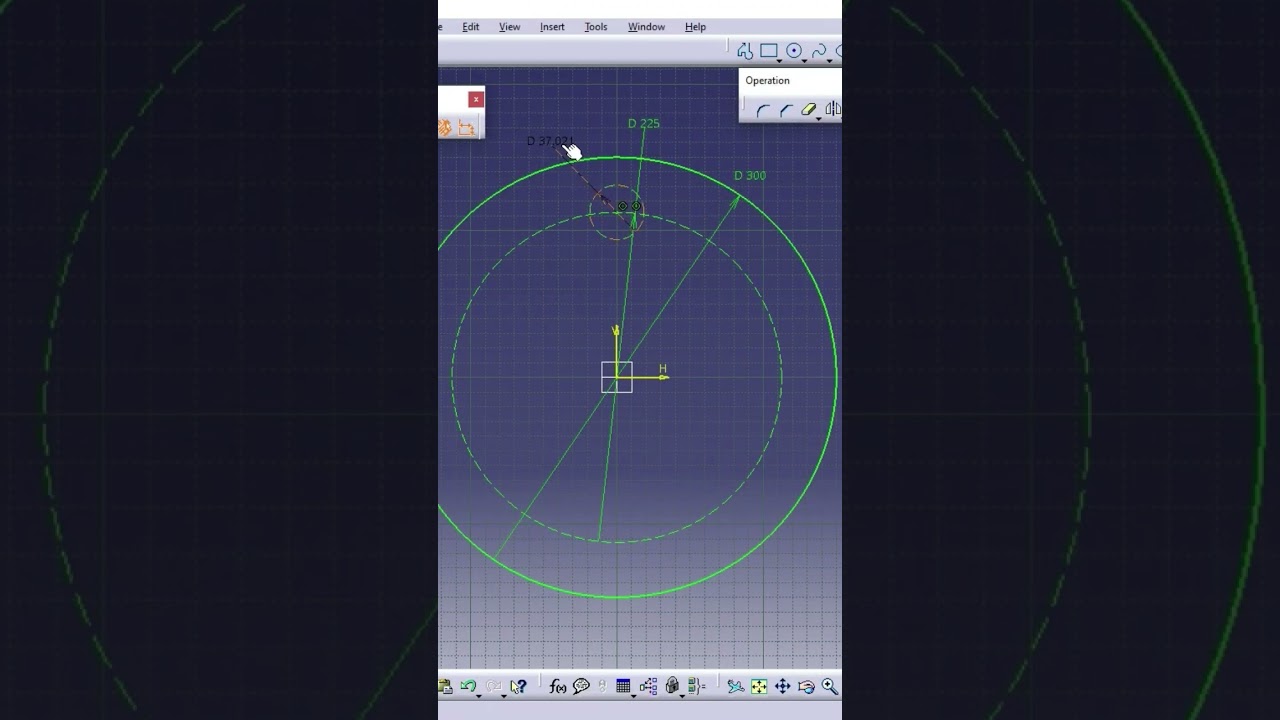Click the Paste icon in bottom toolbar
This screenshot has width=1280, height=720.
445,686
